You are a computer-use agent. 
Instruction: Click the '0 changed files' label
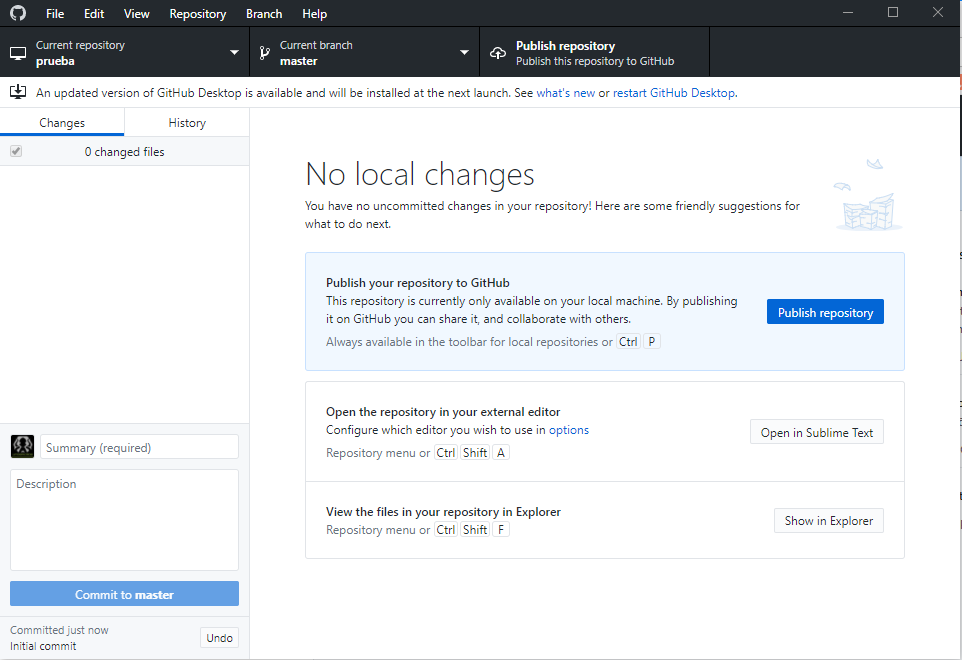pyautogui.click(x=125, y=152)
